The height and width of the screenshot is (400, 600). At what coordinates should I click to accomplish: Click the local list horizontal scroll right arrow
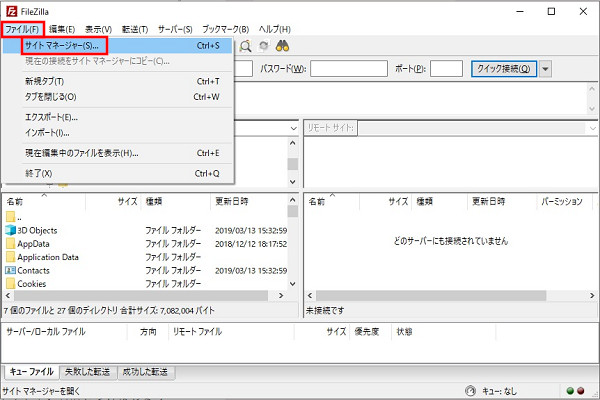click(x=281, y=296)
